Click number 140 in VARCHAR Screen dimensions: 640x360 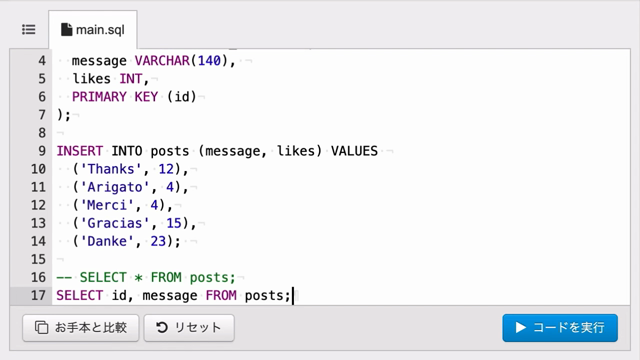click(209, 61)
